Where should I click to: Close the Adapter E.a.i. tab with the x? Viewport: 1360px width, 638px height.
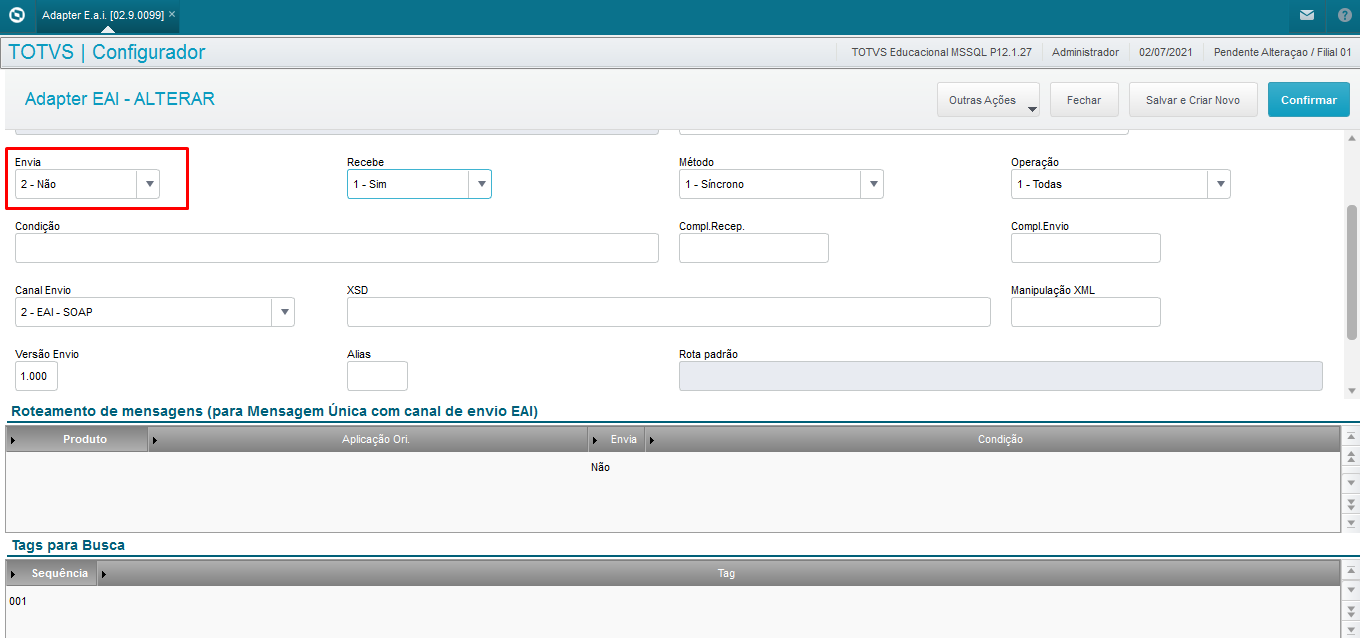coord(172,14)
